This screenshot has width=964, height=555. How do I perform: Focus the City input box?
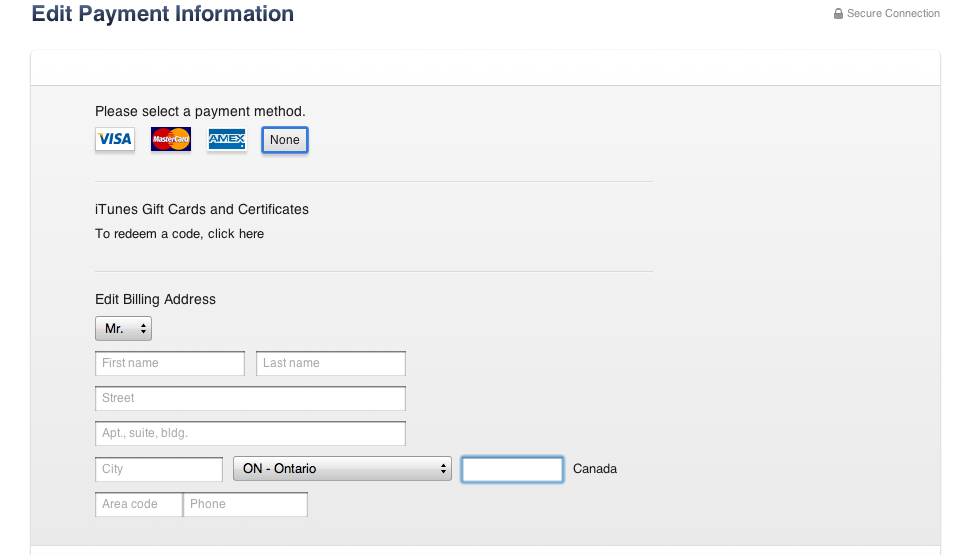(x=159, y=469)
